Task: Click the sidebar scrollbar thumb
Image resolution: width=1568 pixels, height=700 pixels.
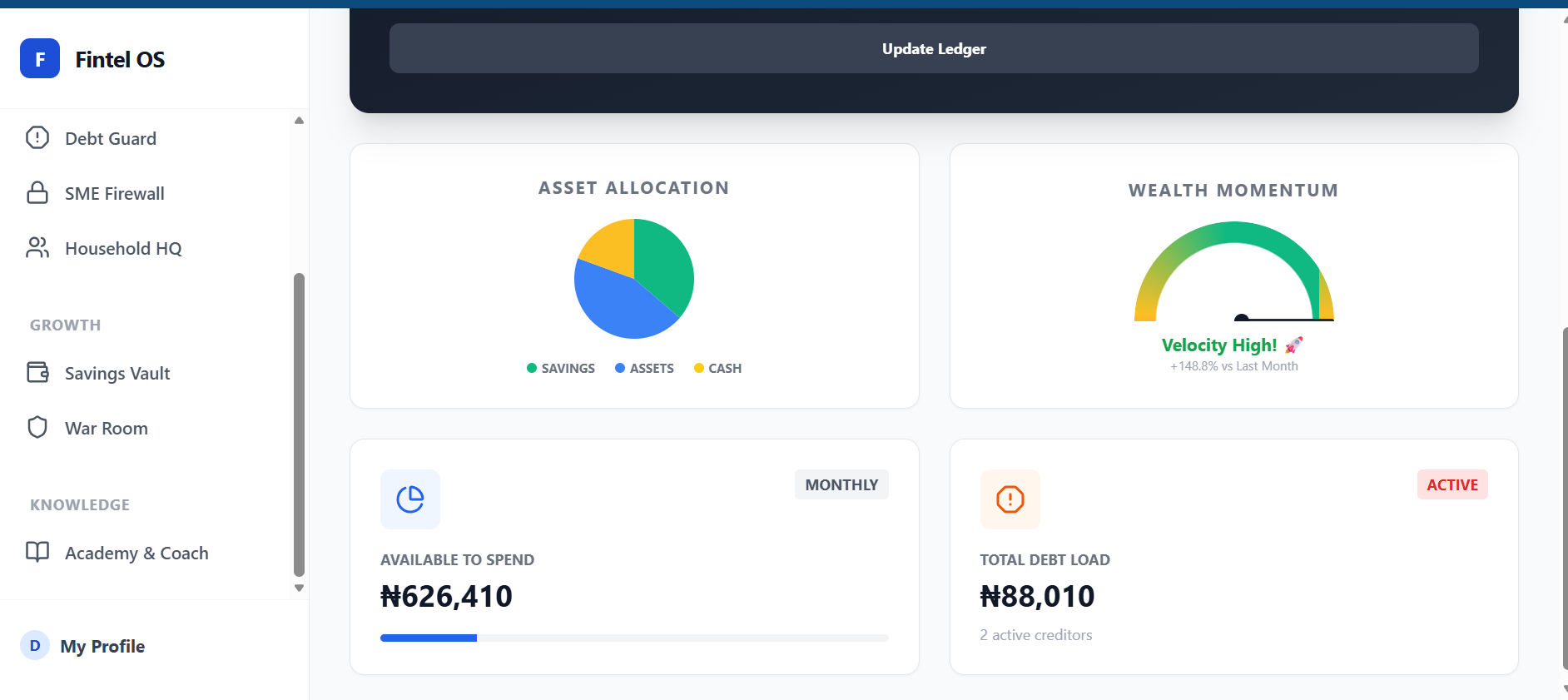Action: (x=299, y=424)
